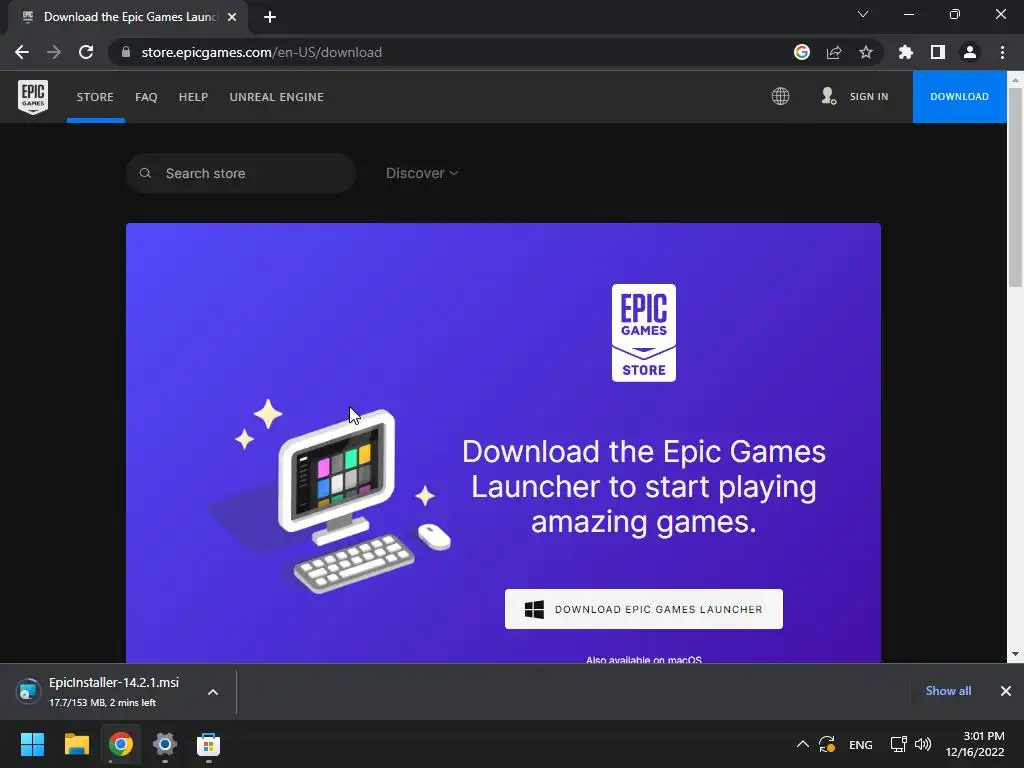Open the Chrome extensions puzzle icon
Screen dimensions: 1024x768
906,52
